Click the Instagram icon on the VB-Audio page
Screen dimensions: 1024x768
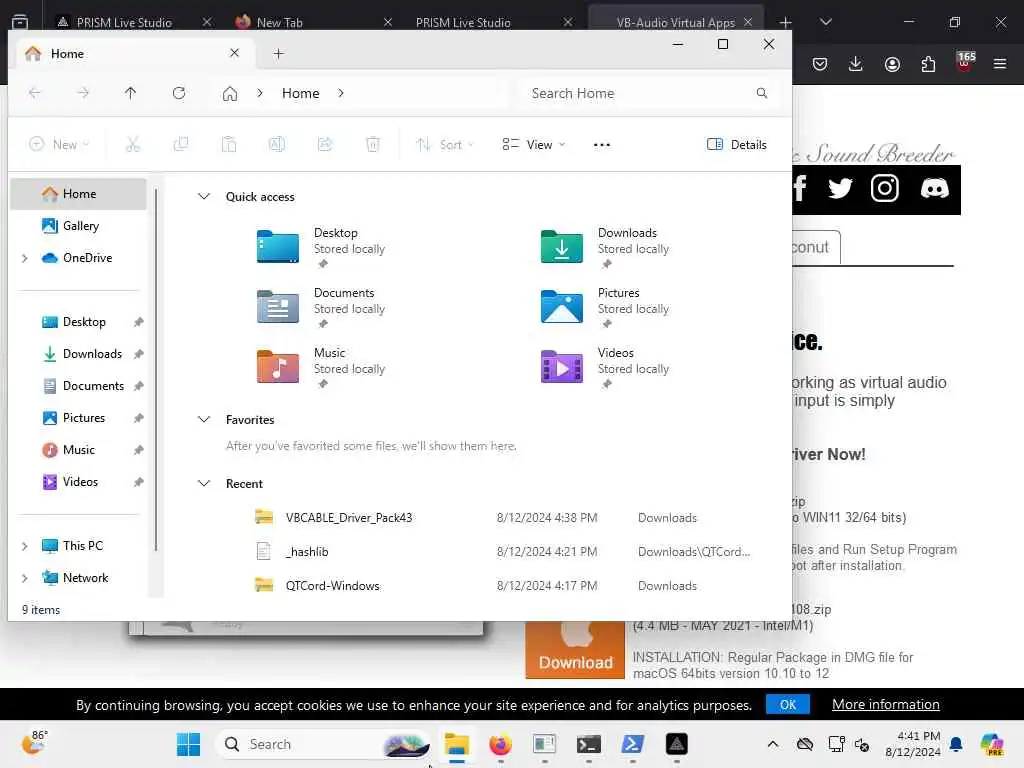885,189
